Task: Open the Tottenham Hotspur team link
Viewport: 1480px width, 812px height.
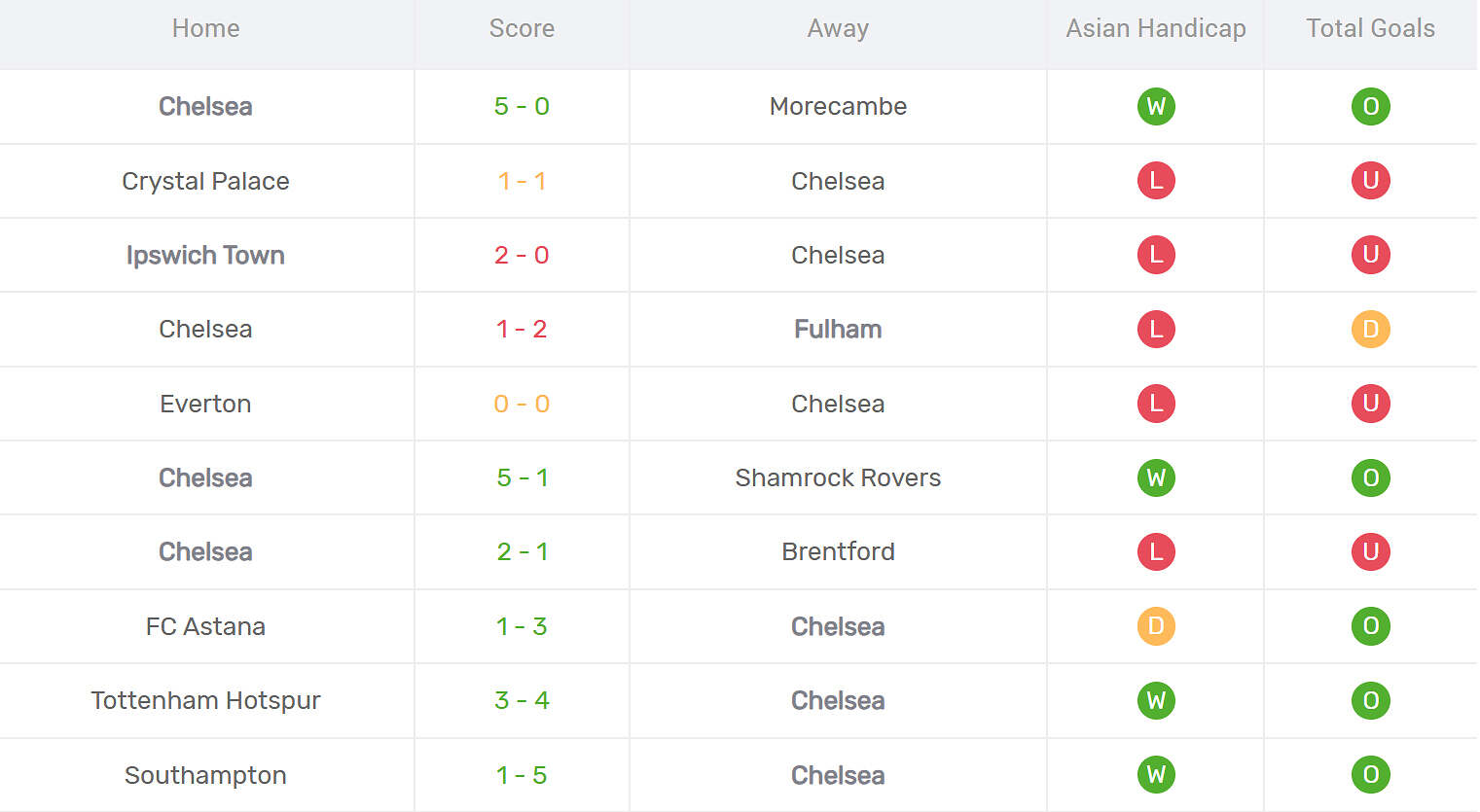Action: 205,700
